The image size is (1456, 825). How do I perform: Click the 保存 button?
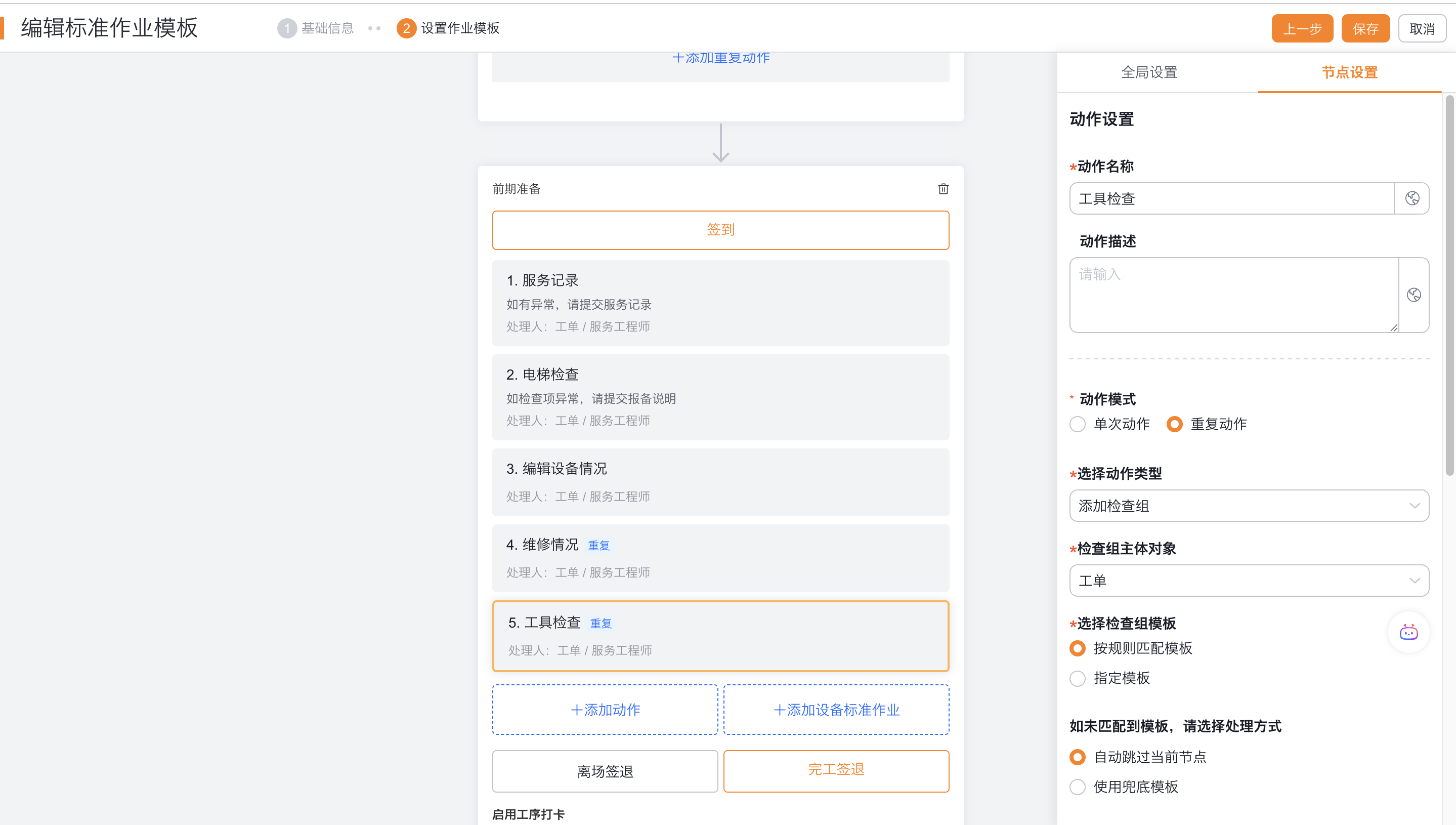1365,29
